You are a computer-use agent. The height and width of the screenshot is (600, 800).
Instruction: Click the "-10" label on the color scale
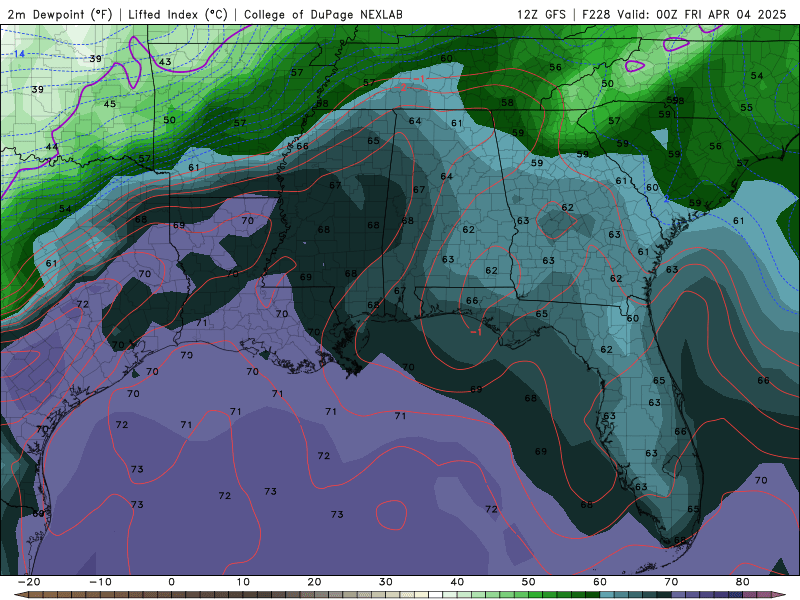pos(100,582)
